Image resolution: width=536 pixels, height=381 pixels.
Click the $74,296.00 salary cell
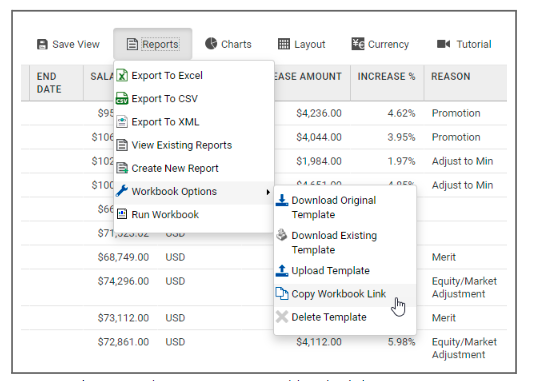123,281
